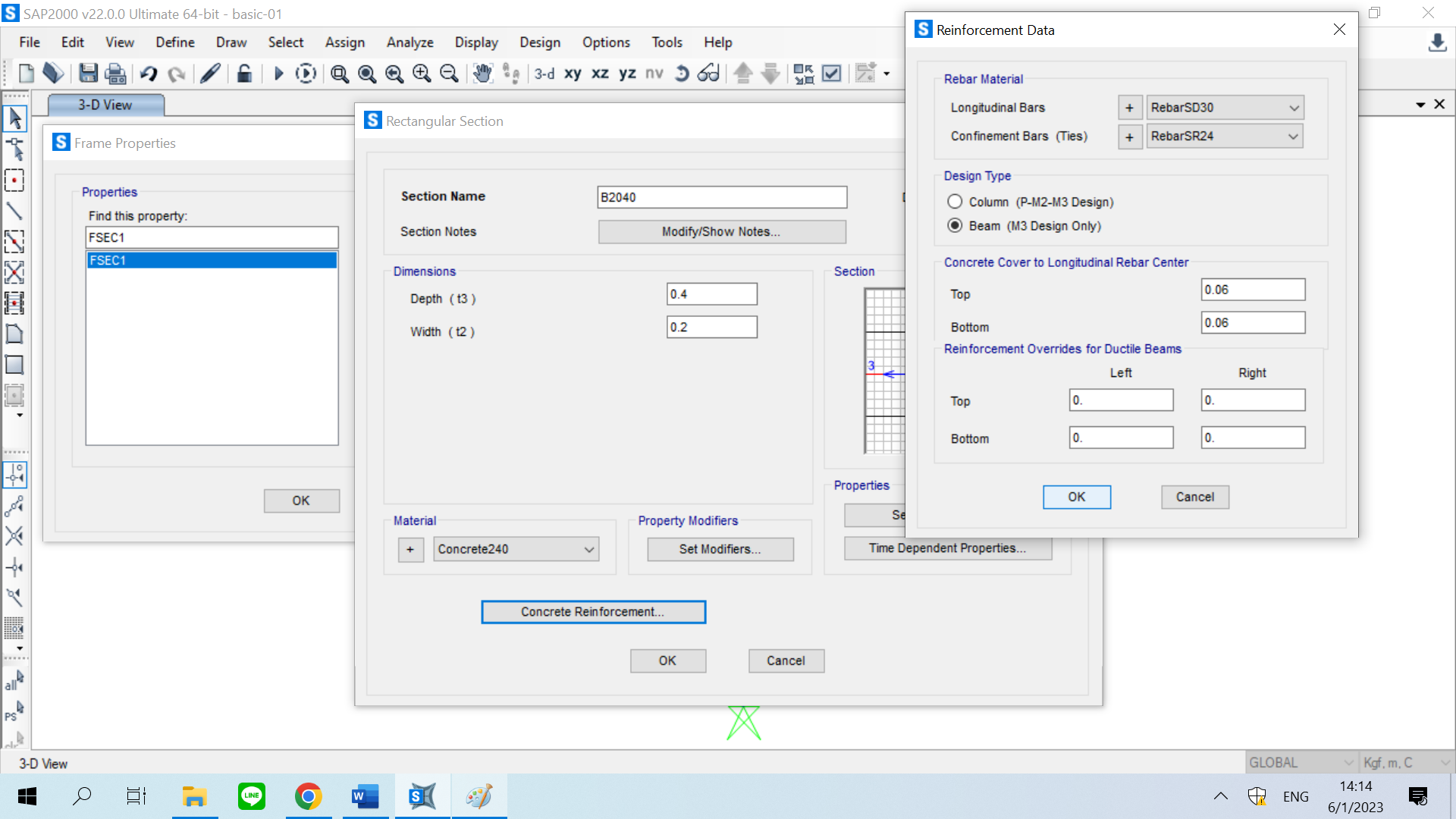1456x819 pixels.
Task: Click the Zoom In One Step icon
Action: tap(422, 74)
